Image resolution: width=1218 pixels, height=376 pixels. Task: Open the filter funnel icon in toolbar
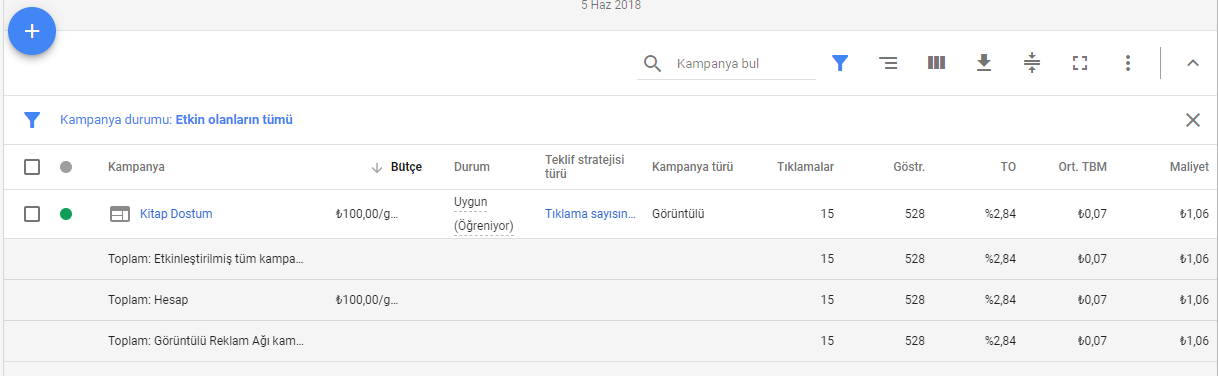[x=840, y=64]
